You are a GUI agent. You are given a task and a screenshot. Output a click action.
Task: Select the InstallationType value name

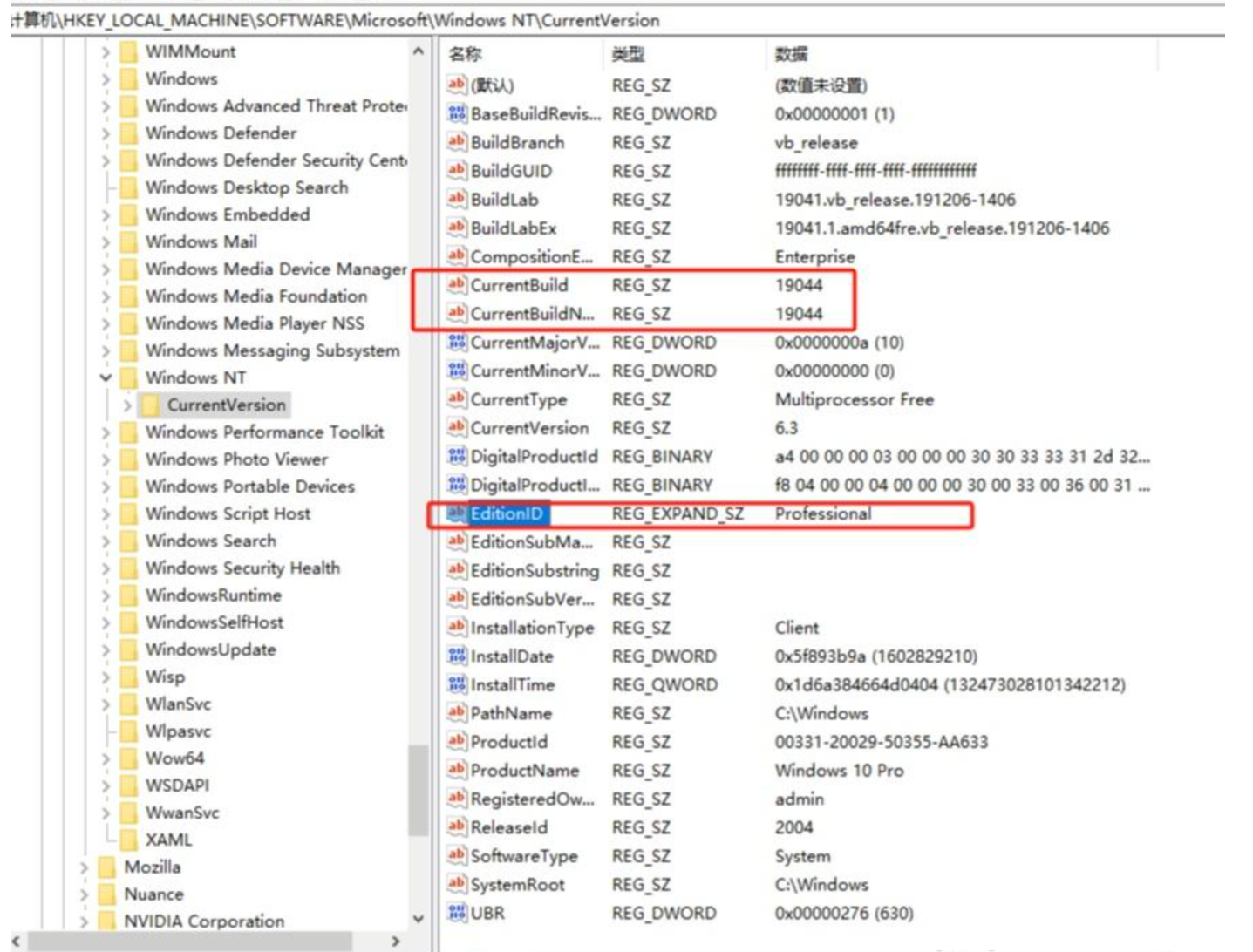click(532, 628)
